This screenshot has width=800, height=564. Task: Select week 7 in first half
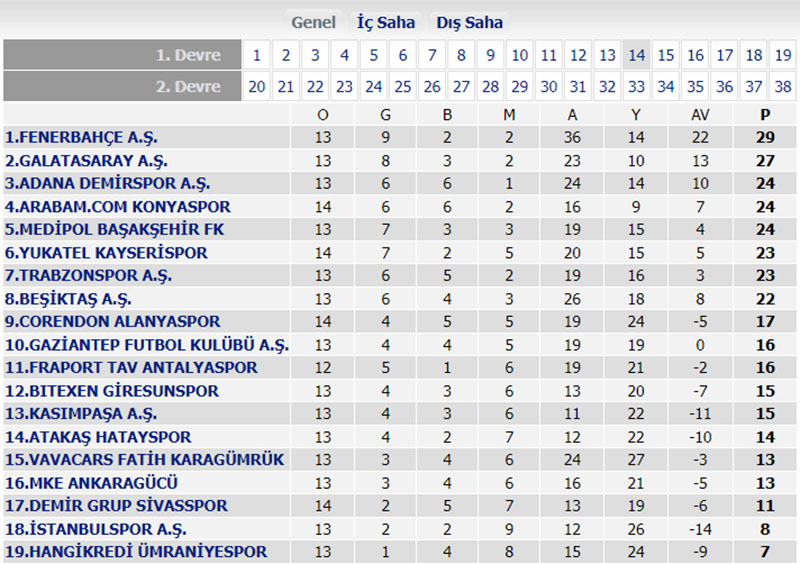coord(432,55)
